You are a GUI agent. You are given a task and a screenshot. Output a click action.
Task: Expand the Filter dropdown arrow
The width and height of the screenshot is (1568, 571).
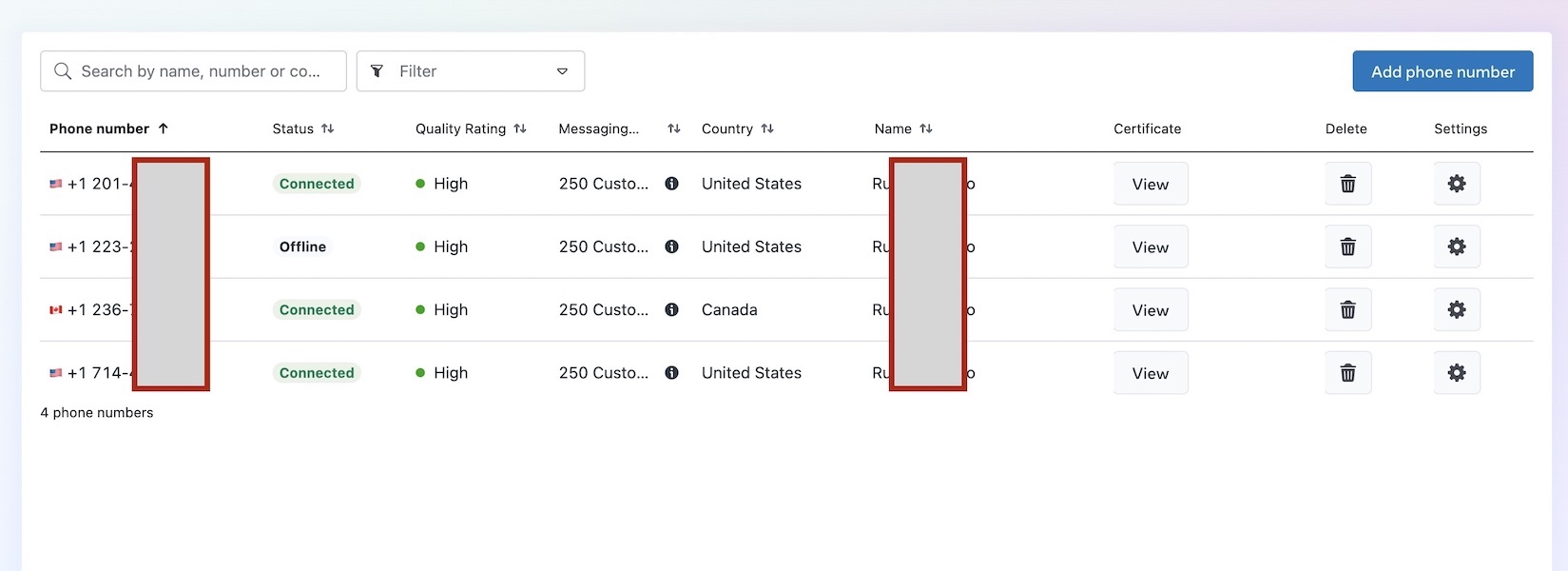pyautogui.click(x=562, y=71)
